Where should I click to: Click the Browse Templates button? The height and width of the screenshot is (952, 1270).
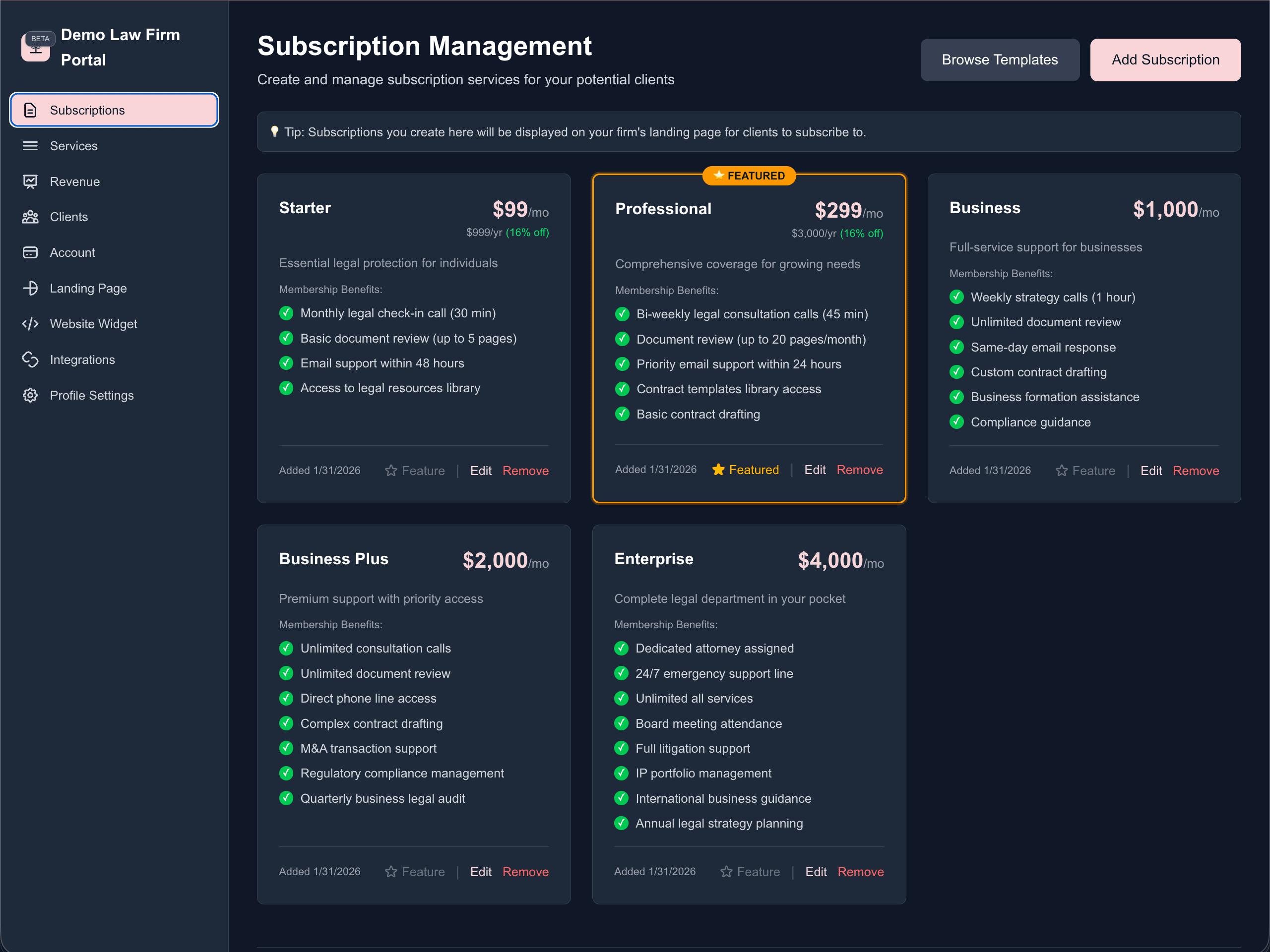click(1000, 59)
